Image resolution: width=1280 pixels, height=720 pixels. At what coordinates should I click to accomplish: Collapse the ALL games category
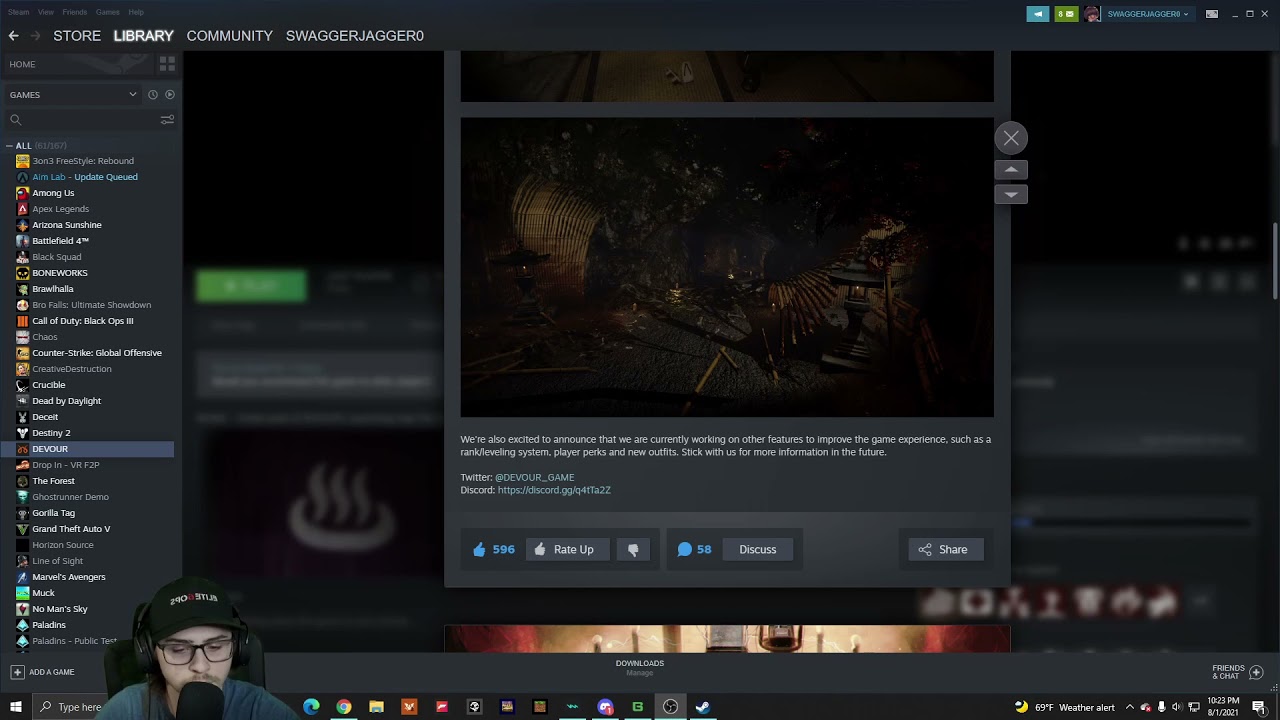(9, 146)
